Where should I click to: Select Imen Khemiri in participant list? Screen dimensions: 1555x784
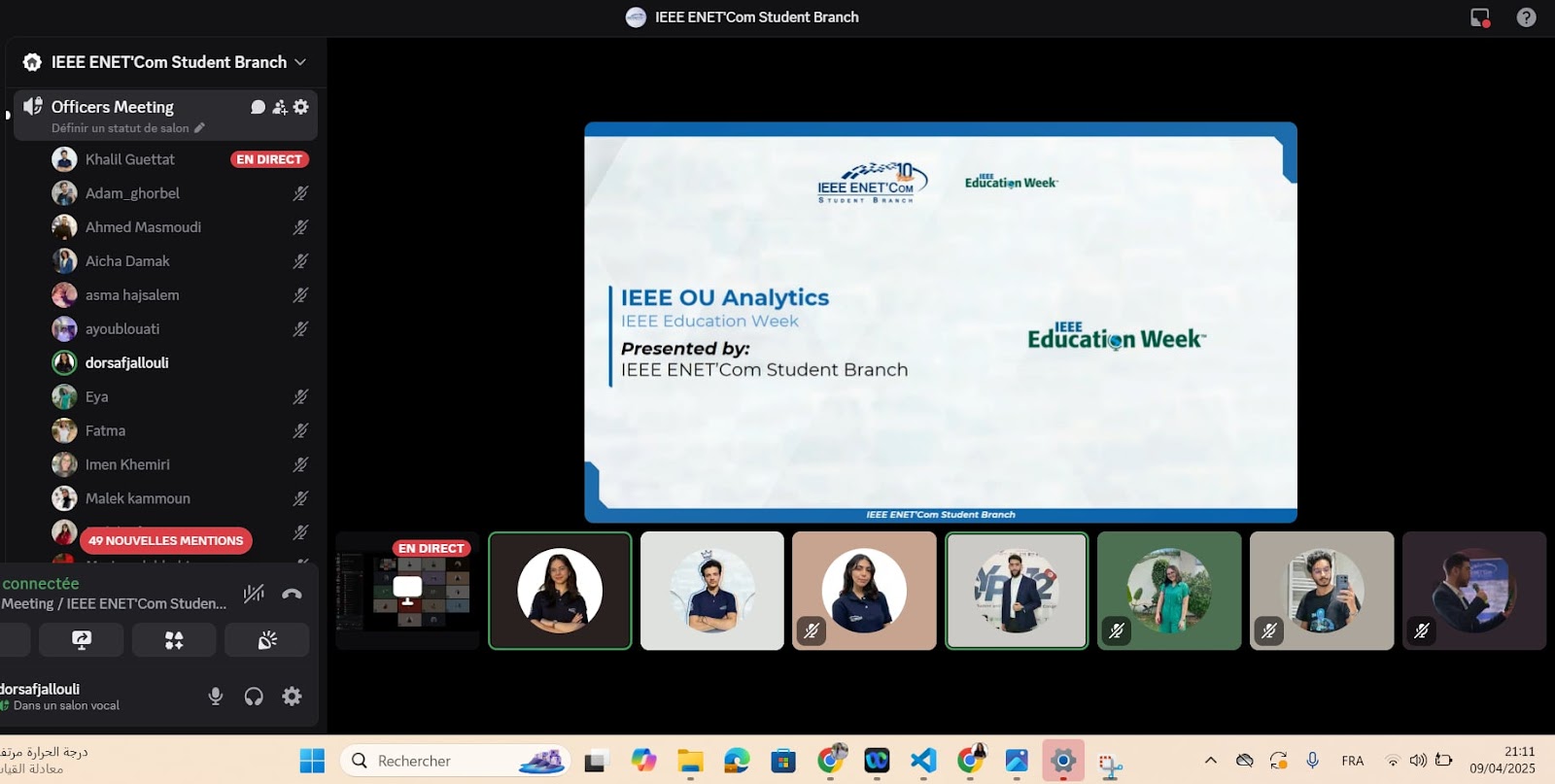click(x=181, y=465)
